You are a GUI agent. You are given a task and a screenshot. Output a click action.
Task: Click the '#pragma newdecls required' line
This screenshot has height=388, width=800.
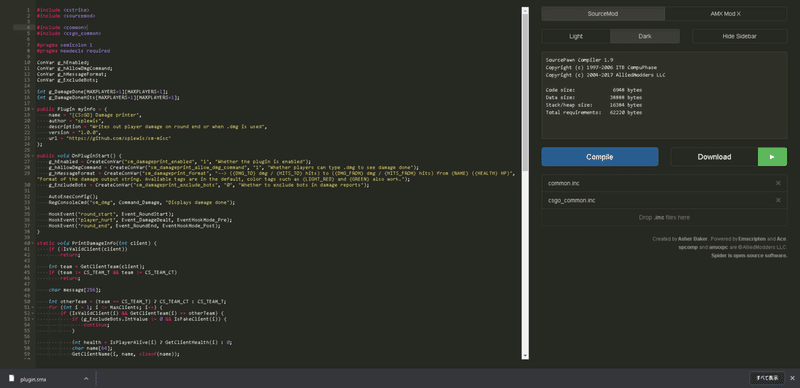(x=73, y=51)
